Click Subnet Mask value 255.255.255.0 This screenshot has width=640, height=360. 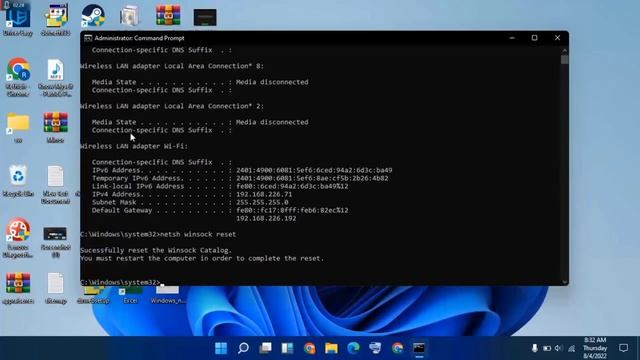pyautogui.click(x=262, y=202)
